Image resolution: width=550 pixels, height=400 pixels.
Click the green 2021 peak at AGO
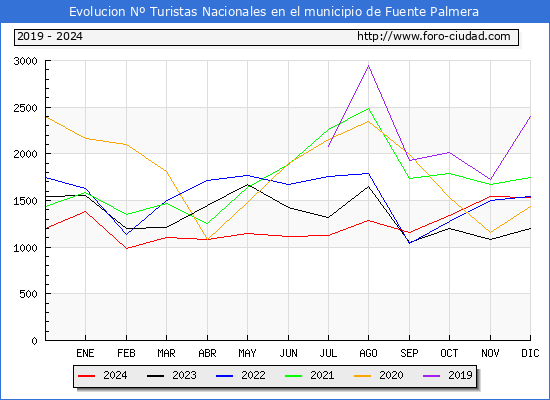(368, 108)
